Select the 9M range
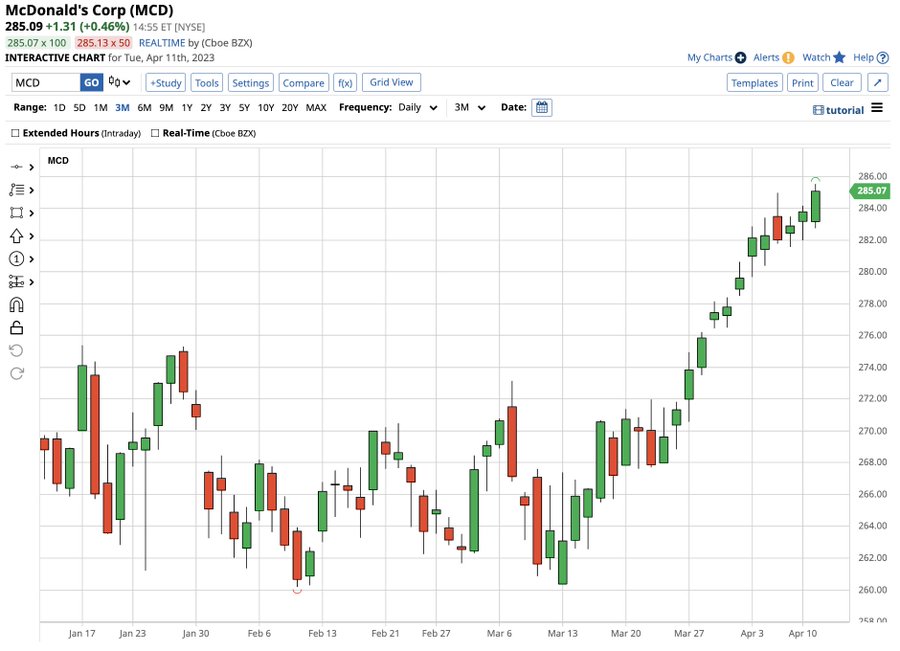Screen dimensions: 900x651 tap(166, 107)
